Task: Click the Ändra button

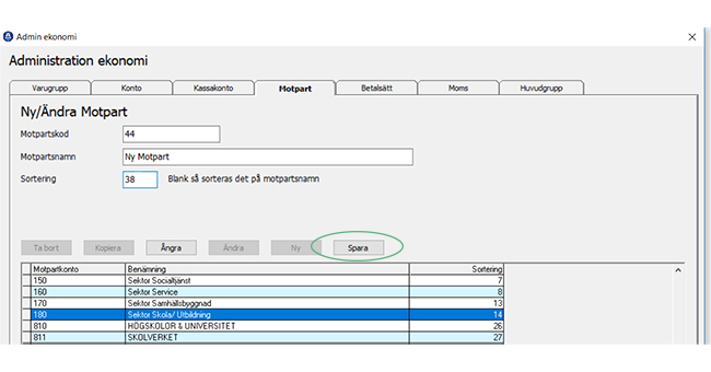Action: 234,248
